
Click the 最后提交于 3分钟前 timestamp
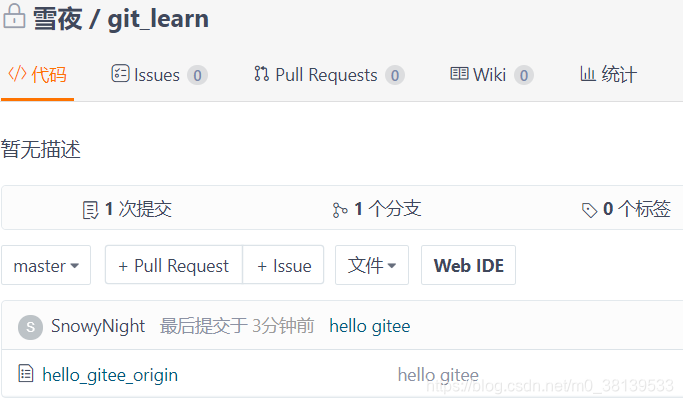click(x=237, y=326)
